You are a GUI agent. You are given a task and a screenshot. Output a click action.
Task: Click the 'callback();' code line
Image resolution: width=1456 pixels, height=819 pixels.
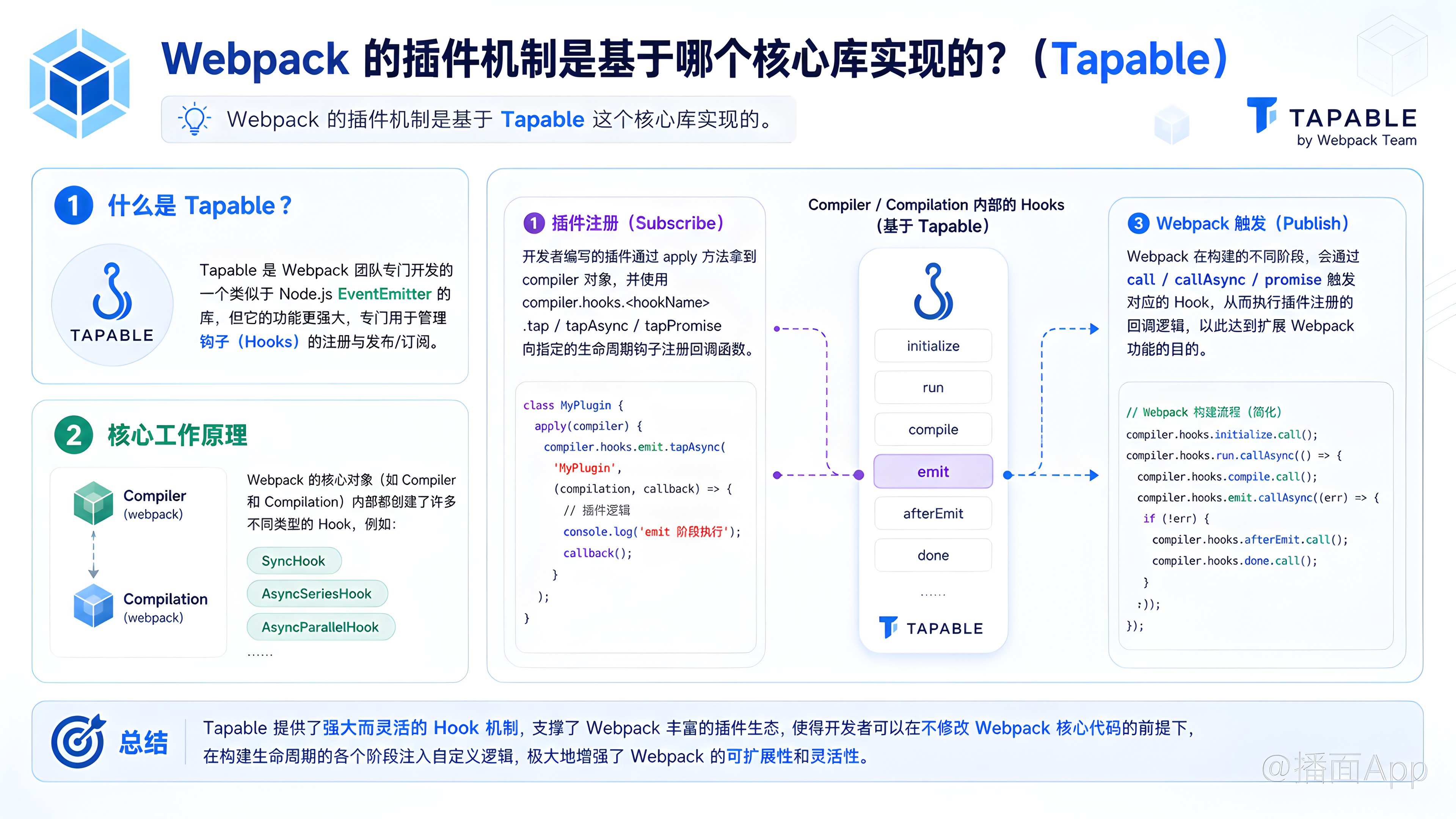point(598,553)
